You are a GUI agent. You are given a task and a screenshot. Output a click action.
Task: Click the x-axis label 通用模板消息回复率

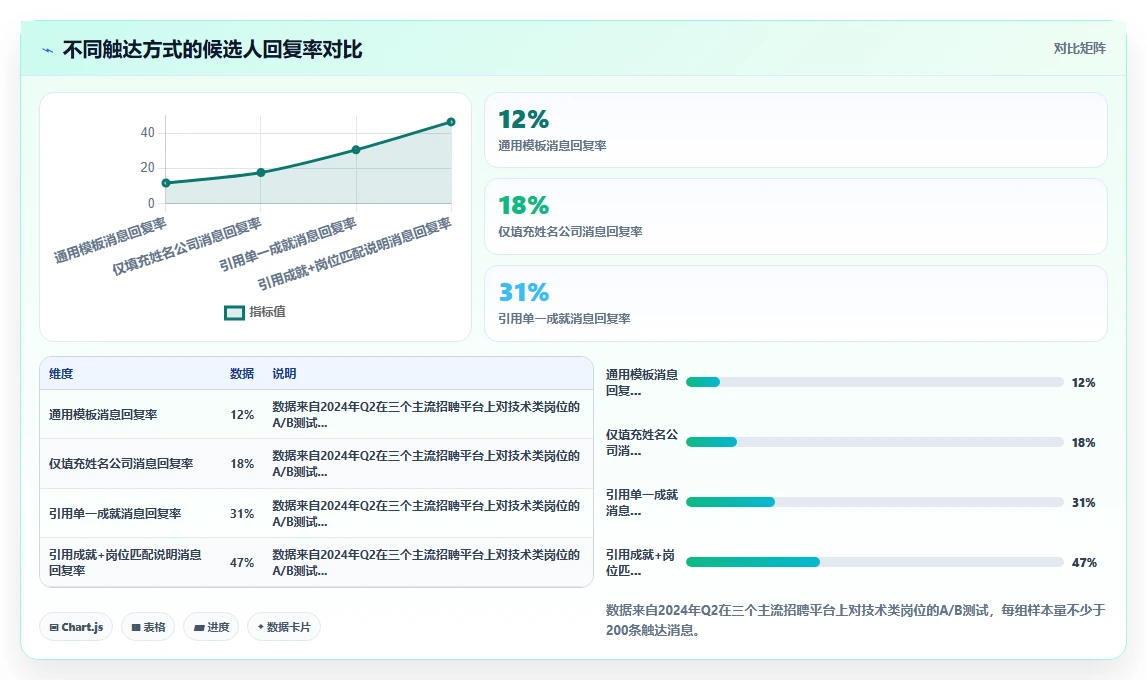pyautogui.click(x=110, y=240)
